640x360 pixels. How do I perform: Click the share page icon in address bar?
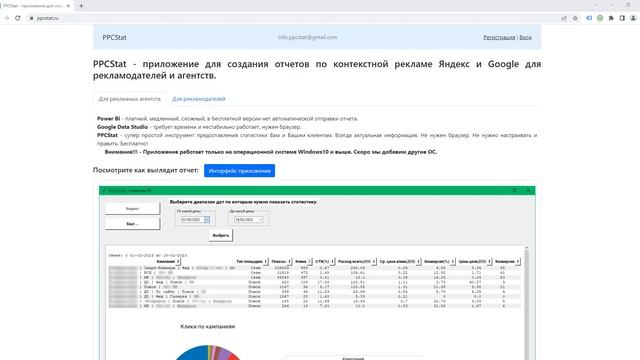[x=564, y=18]
